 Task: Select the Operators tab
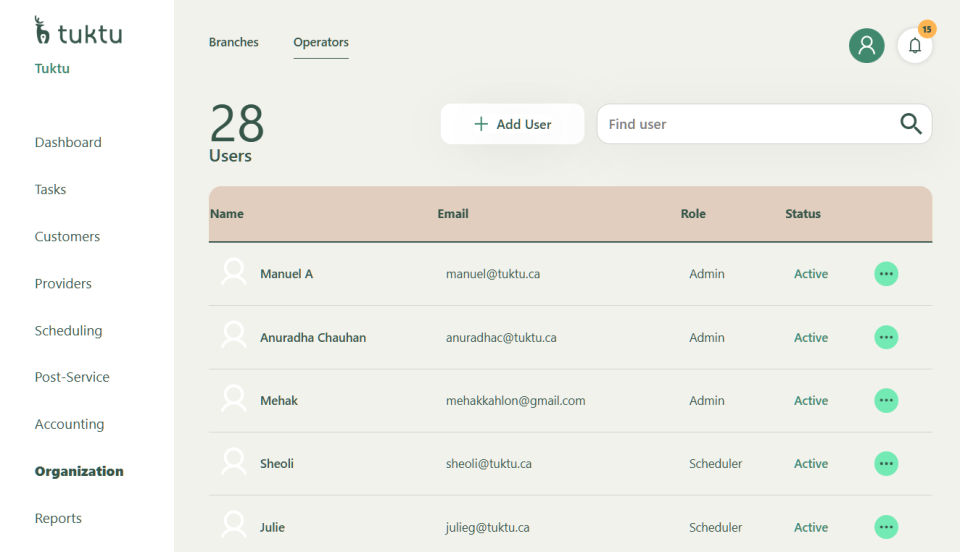tap(321, 42)
